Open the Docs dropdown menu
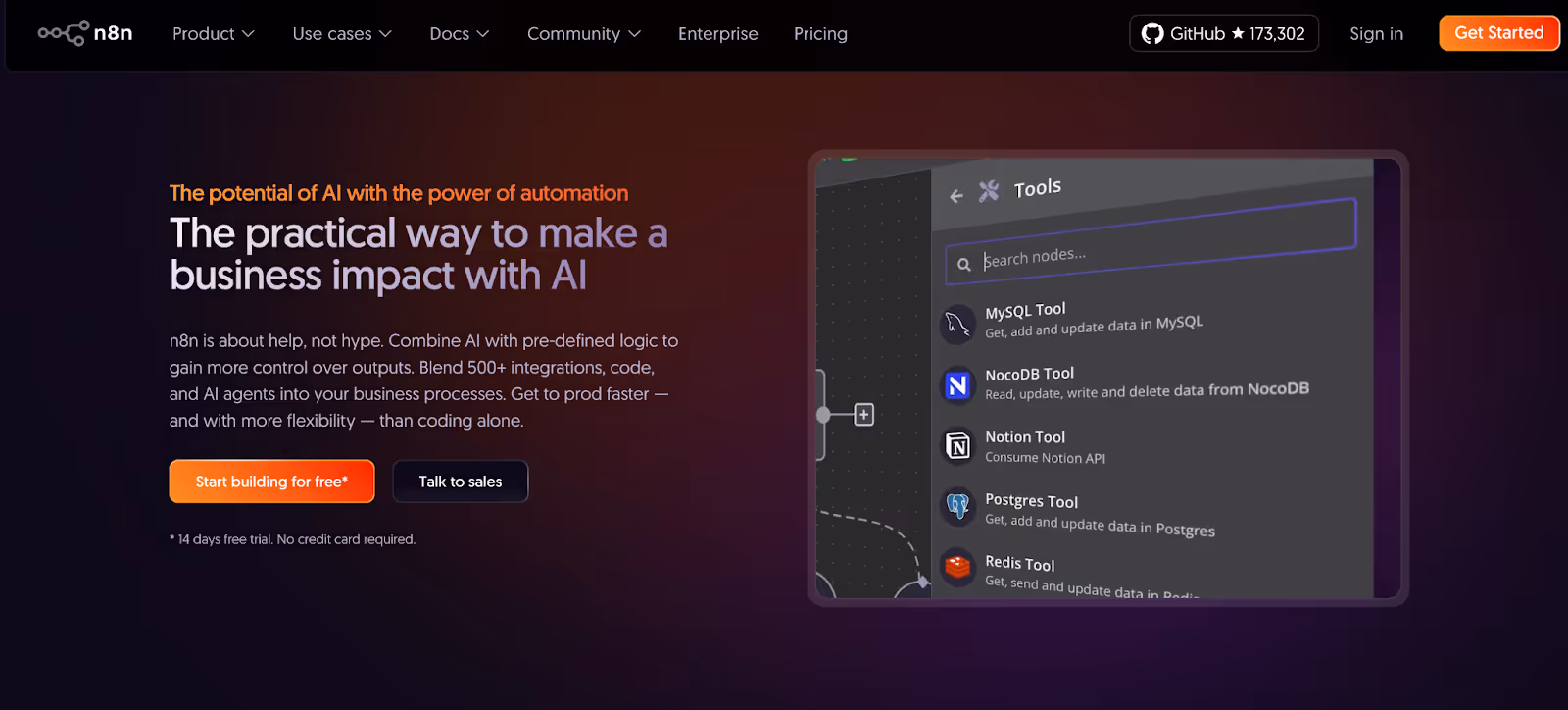The width and height of the screenshot is (1568, 710). [x=460, y=34]
